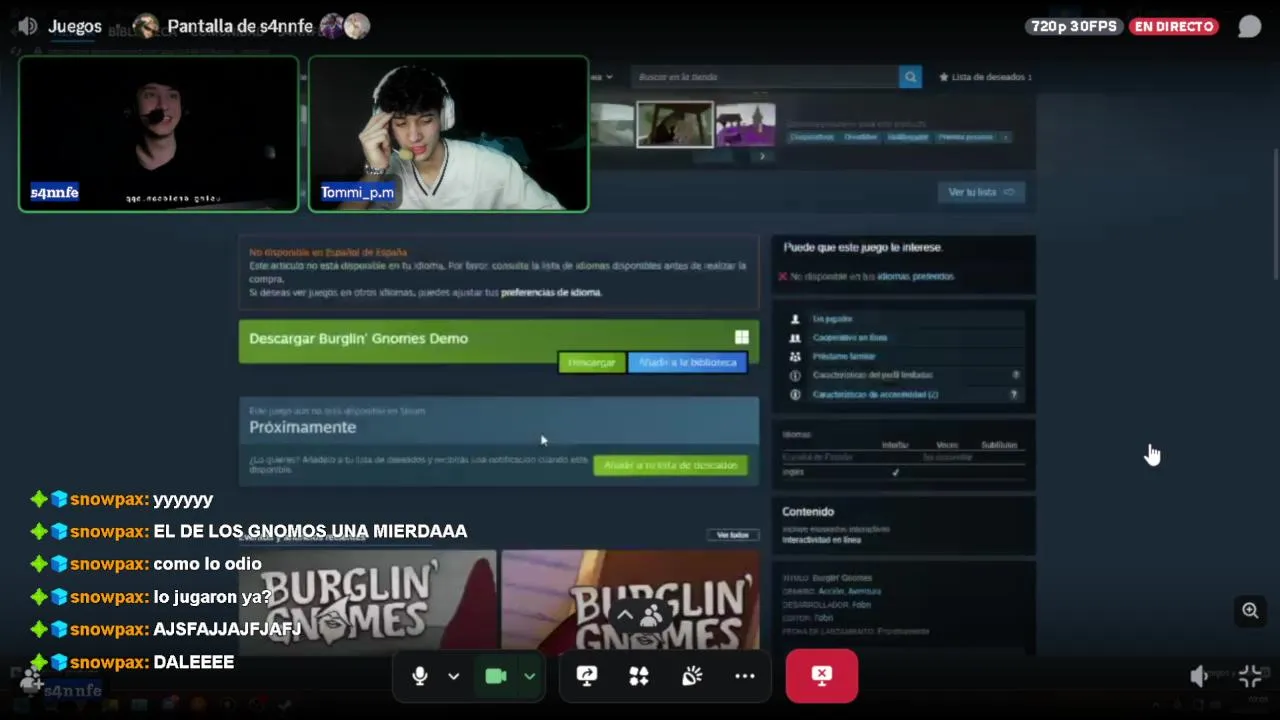Exit fullscreen with the collapse arrows icon
This screenshot has width=1280, height=720.
tap(1250, 676)
